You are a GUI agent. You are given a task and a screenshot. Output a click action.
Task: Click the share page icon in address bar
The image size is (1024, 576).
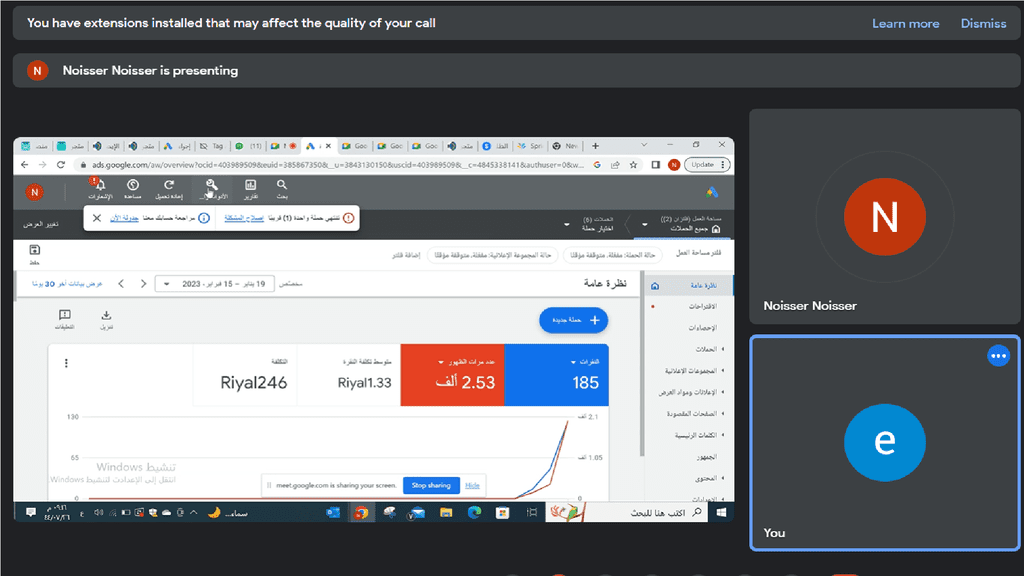pyautogui.click(x=615, y=165)
